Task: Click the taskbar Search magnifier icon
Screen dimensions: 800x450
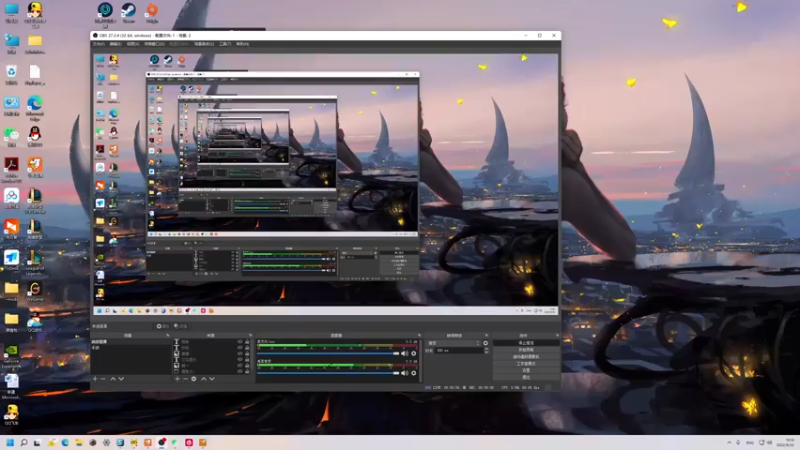Action: coord(23,442)
